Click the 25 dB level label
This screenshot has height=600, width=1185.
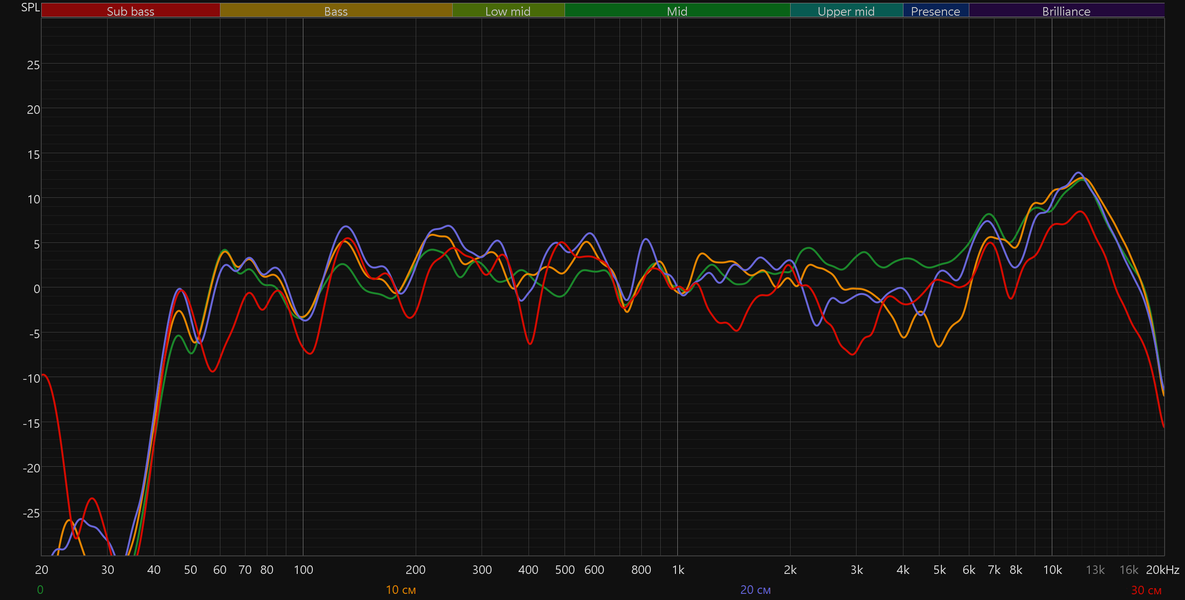coord(32,64)
